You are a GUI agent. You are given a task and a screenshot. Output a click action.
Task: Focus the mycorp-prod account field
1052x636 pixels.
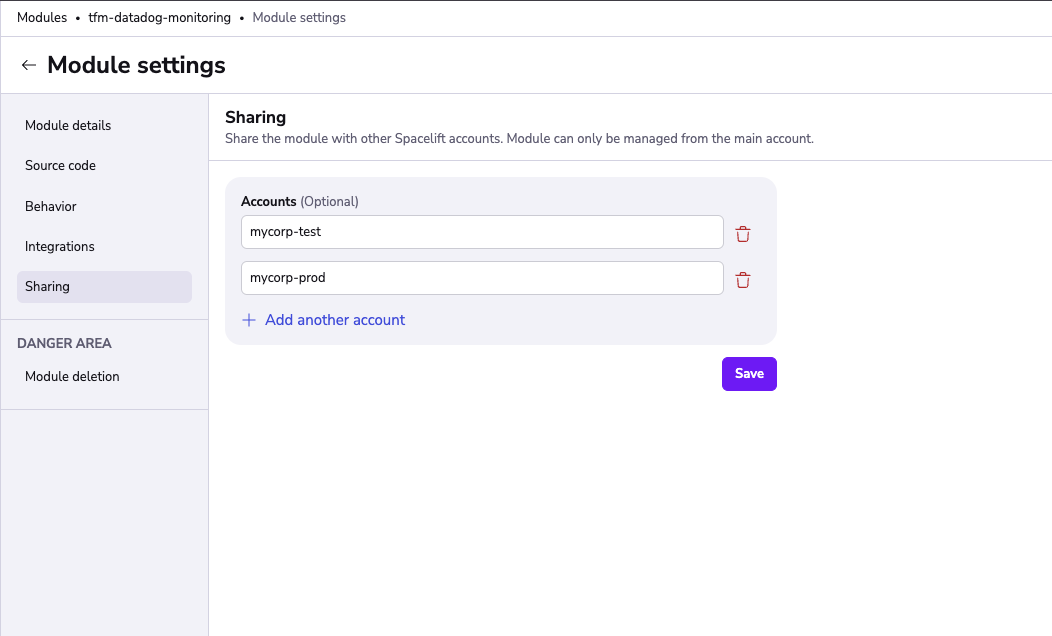pos(482,278)
